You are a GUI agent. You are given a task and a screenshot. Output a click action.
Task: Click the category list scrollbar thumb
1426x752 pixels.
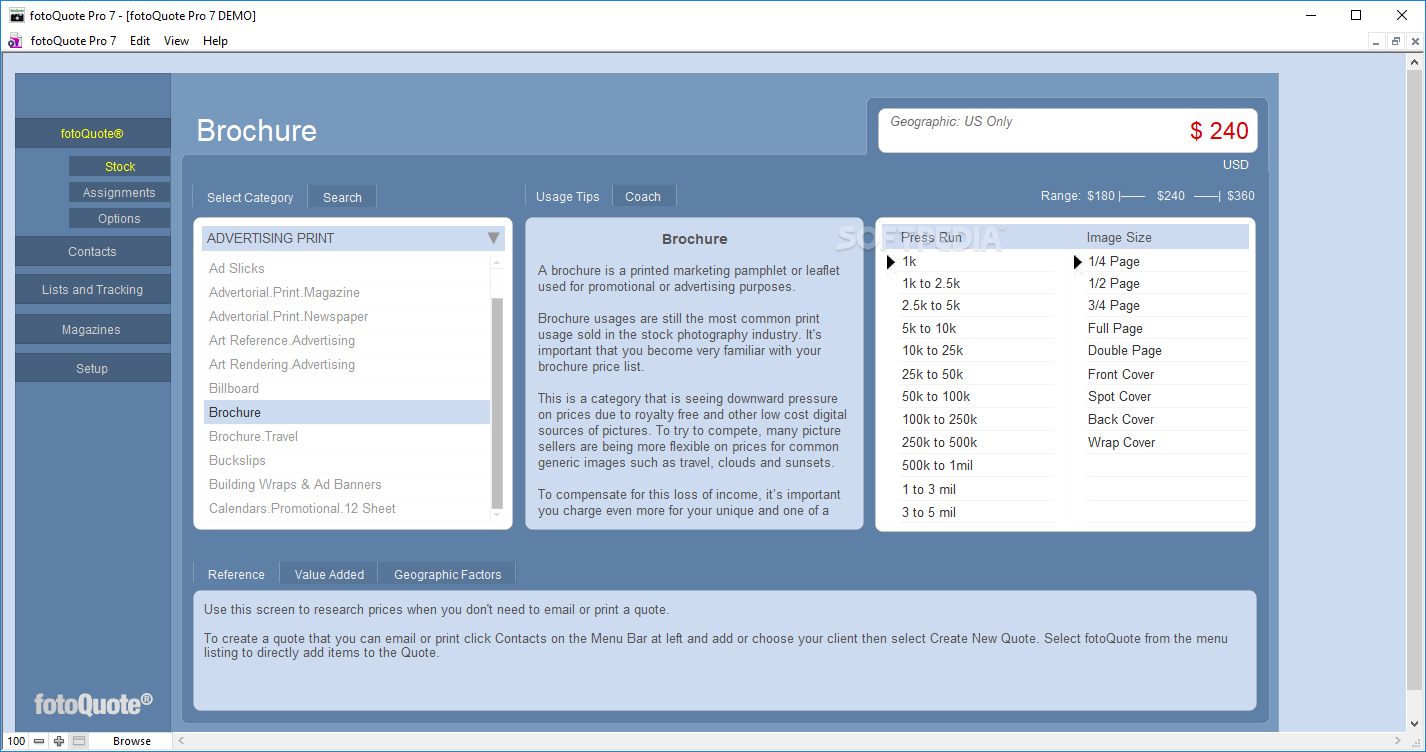click(497, 402)
